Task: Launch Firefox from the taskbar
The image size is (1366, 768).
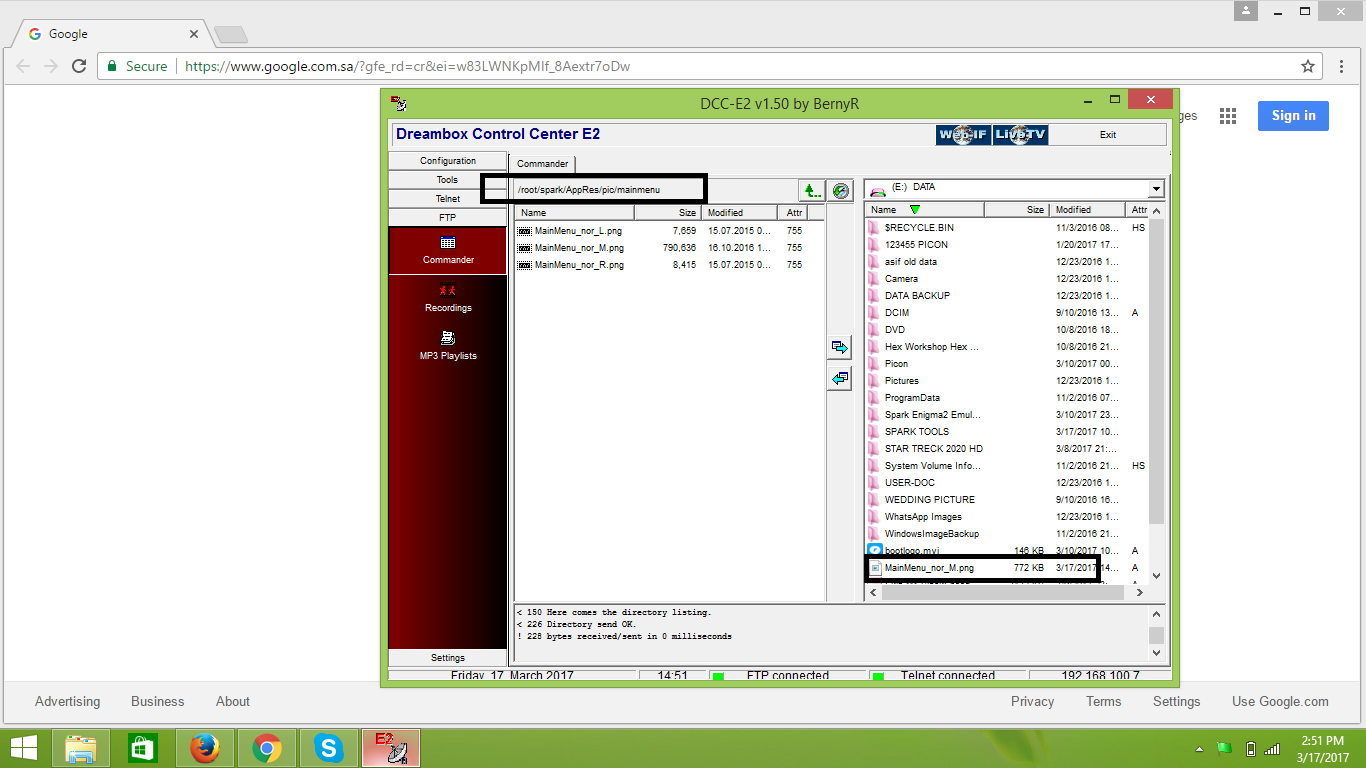Action: coord(205,748)
